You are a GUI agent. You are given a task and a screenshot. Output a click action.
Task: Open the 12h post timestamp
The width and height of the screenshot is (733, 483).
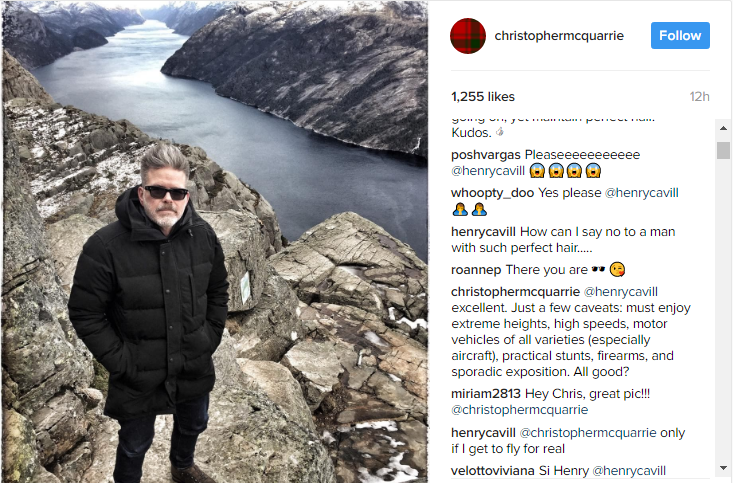coord(699,97)
